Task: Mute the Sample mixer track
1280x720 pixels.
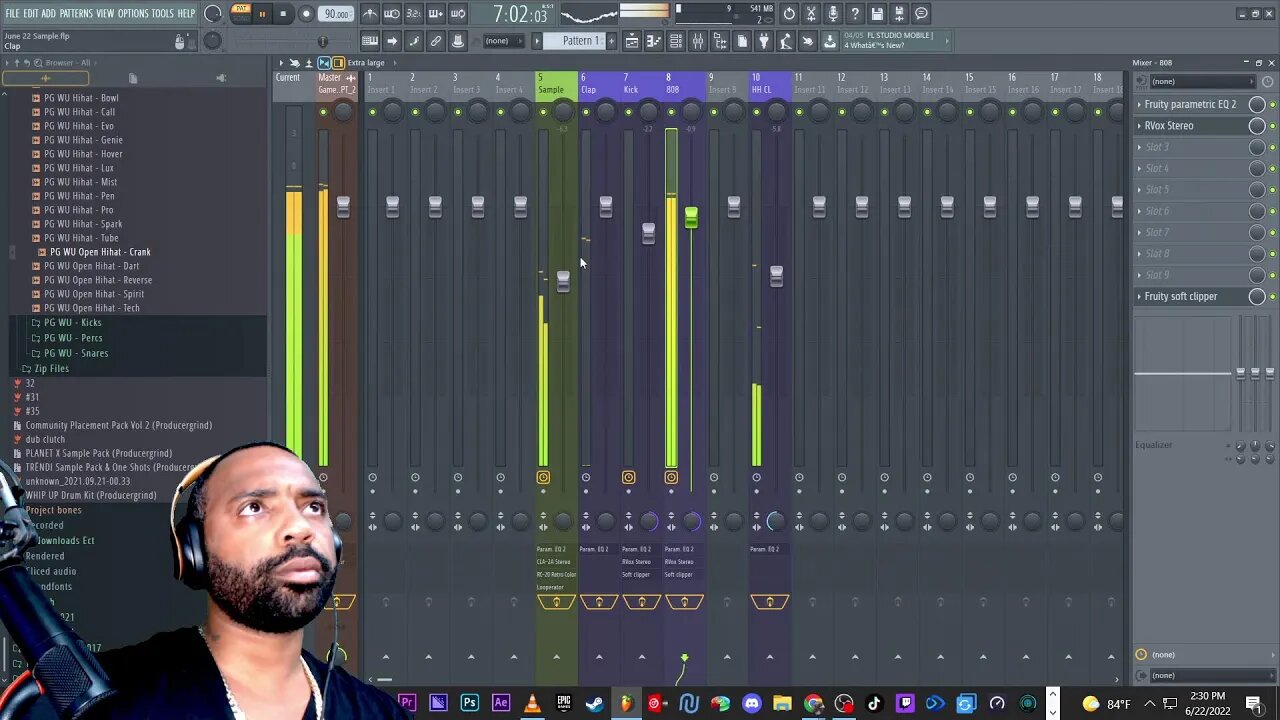Action: pyautogui.click(x=543, y=112)
